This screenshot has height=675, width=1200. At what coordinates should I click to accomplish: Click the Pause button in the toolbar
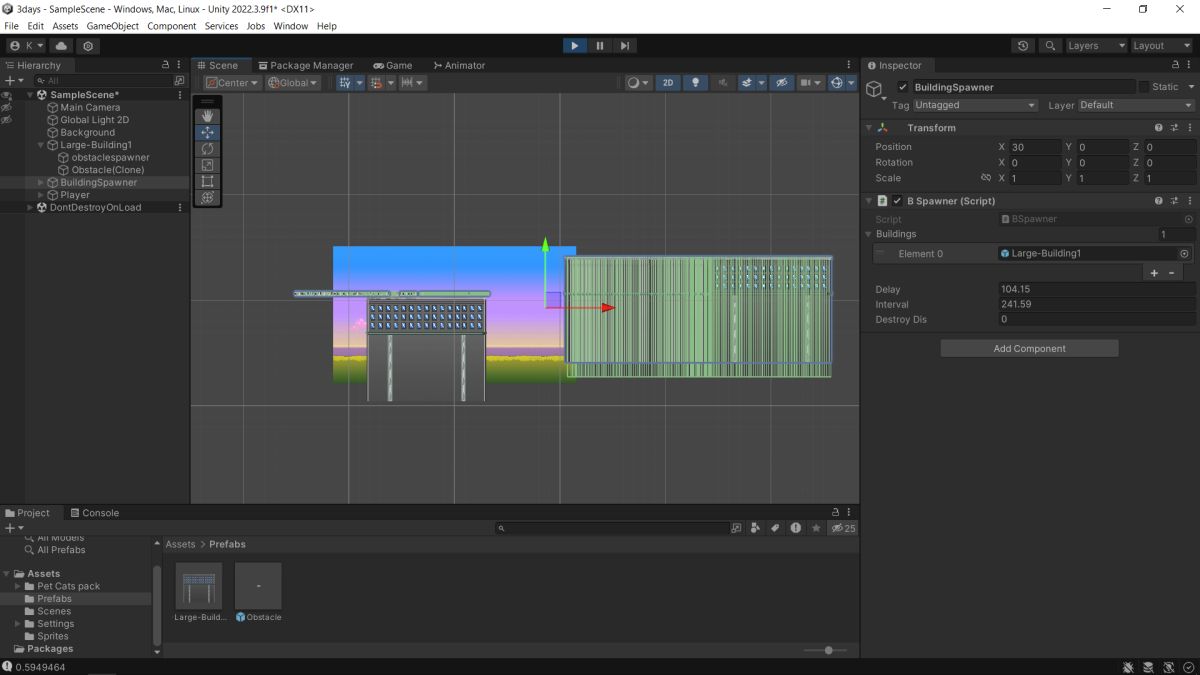[600, 46]
